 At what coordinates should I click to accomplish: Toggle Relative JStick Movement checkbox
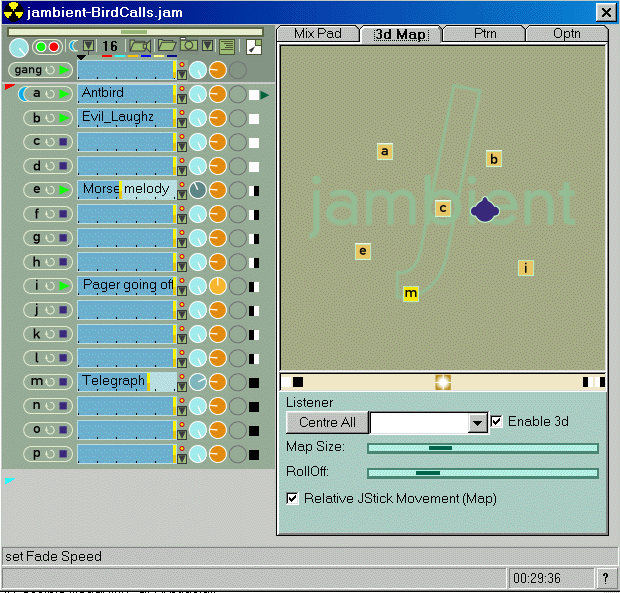tap(293, 498)
